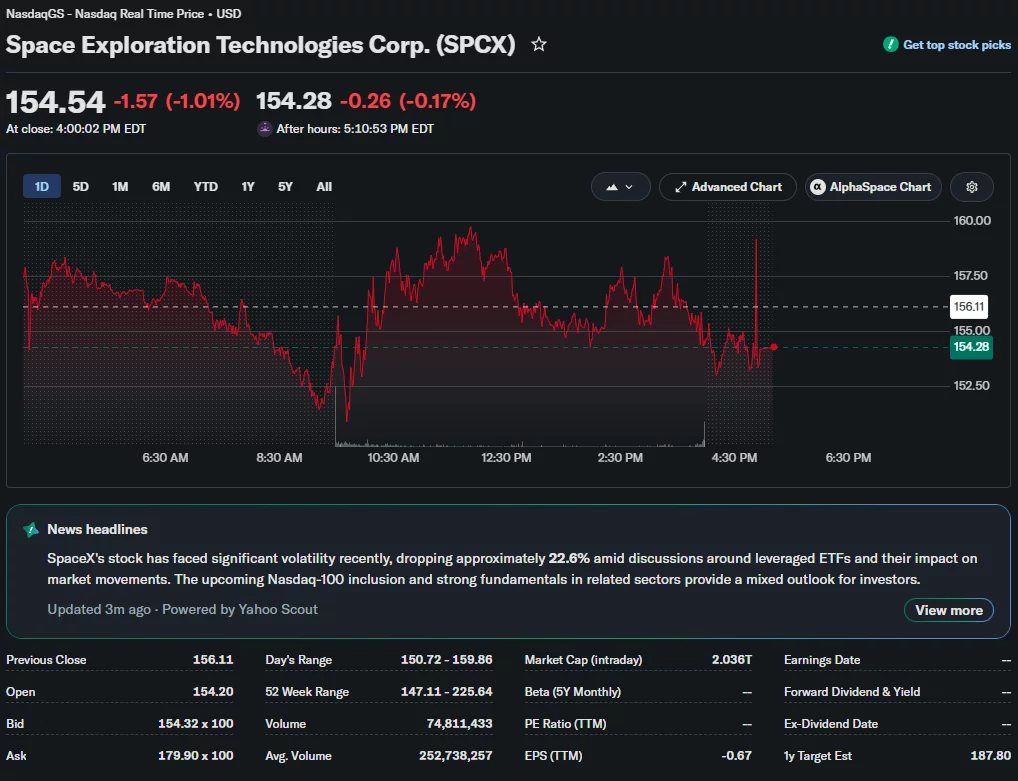Click Market Cap value 2.036T

click(x=732, y=660)
